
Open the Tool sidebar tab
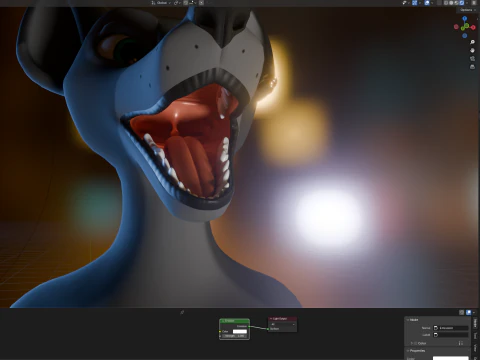475,336
